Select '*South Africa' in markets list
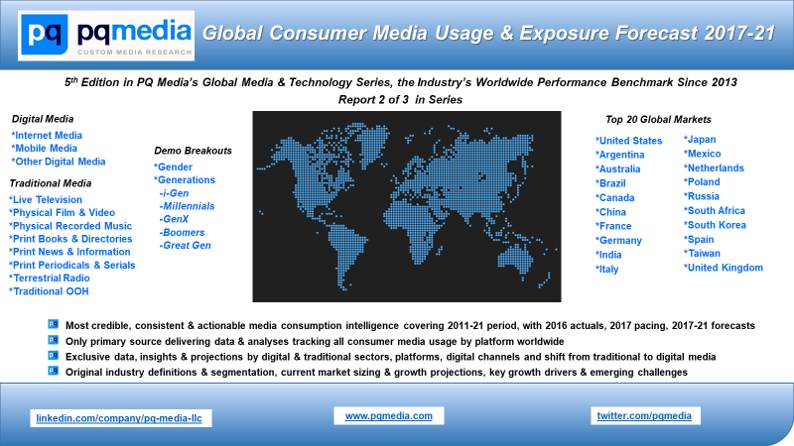The height and width of the screenshot is (446, 794). point(714,211)
